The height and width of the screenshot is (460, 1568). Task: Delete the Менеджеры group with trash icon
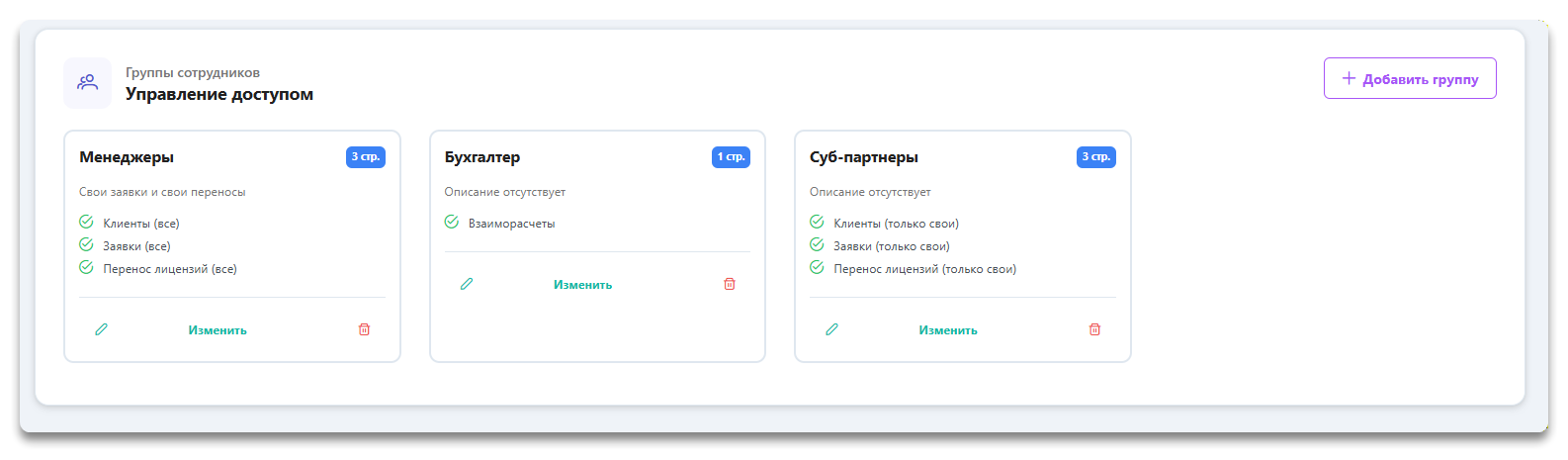[364, 329]
